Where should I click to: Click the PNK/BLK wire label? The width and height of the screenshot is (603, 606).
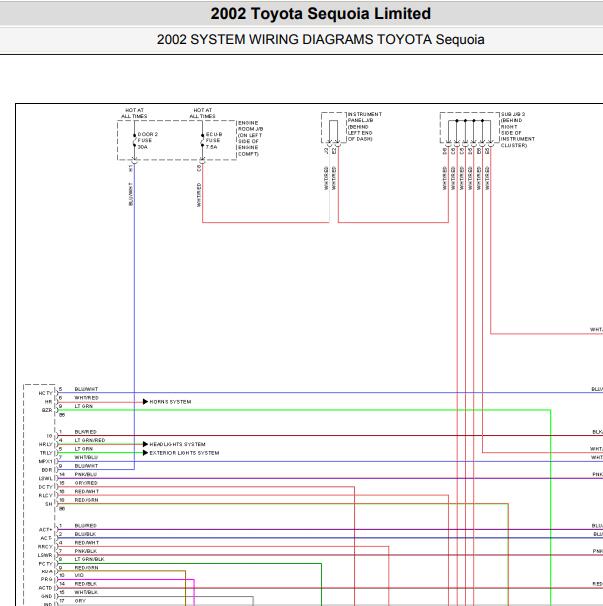pos(86,551)
